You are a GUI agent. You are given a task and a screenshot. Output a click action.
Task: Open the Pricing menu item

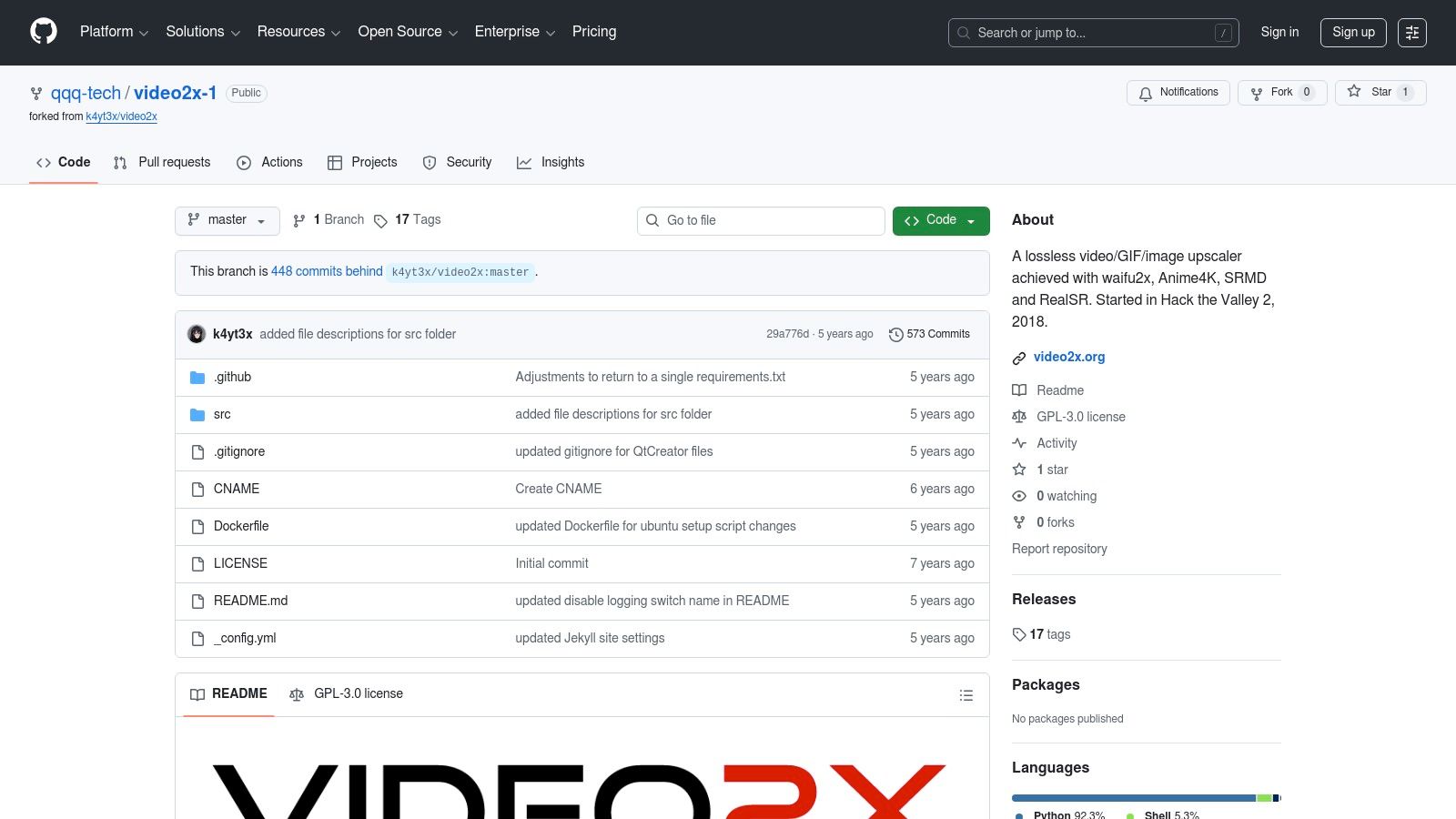point(593,31)
